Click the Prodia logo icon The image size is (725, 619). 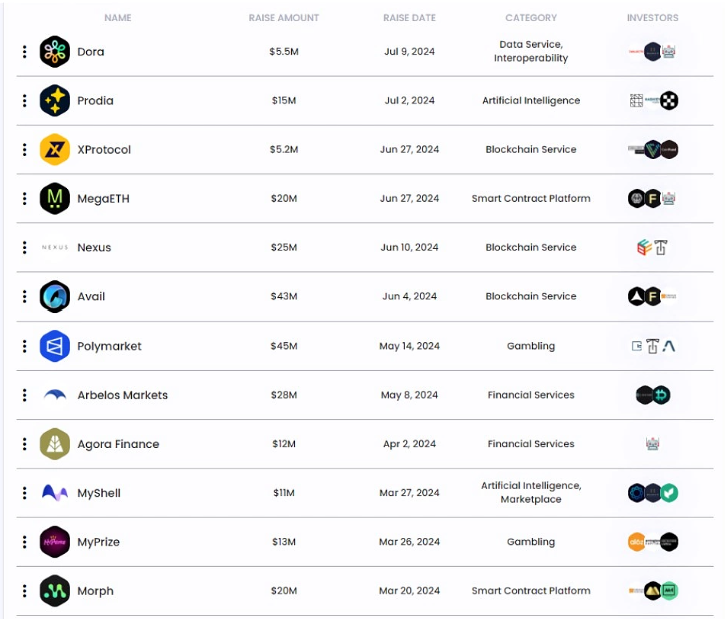pyautogui.click(x=54, y=101)
